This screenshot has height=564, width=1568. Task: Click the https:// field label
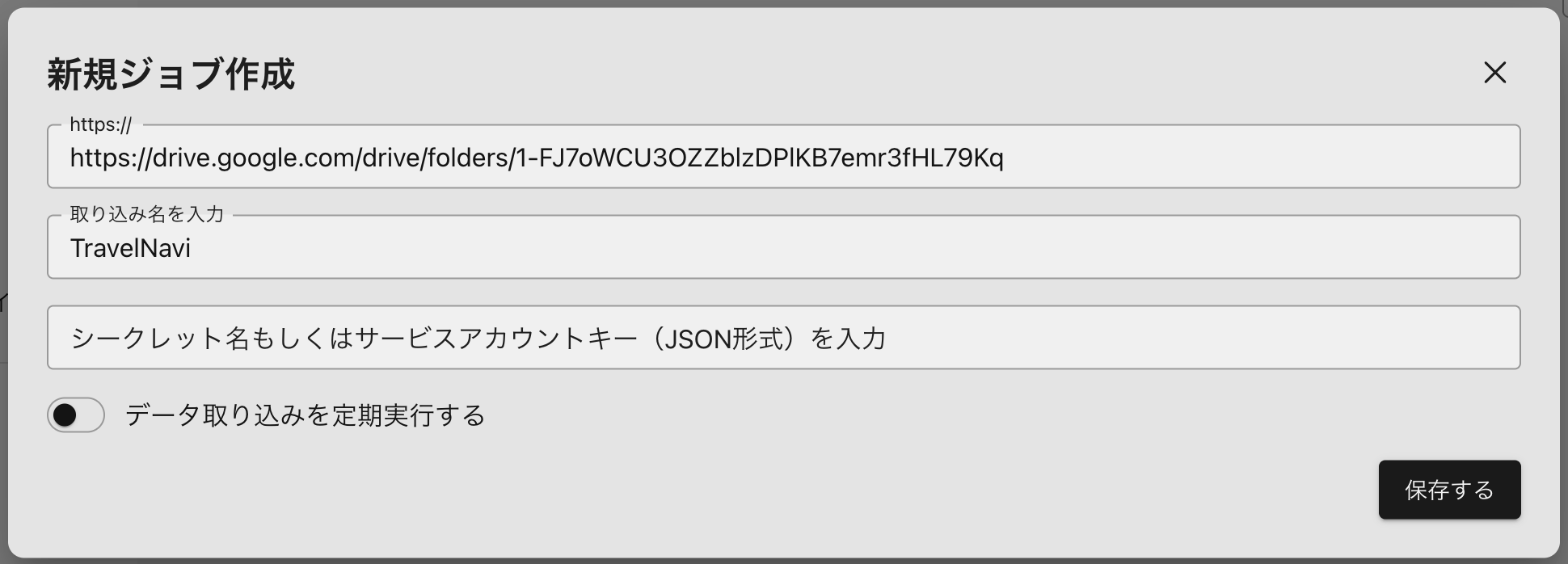point(100,125)
